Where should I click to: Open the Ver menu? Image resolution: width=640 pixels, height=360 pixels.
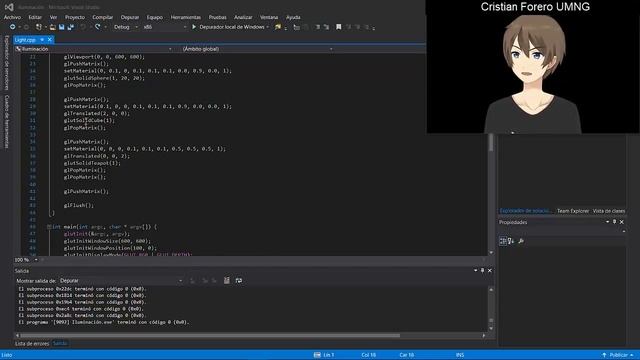click(53, 17)
